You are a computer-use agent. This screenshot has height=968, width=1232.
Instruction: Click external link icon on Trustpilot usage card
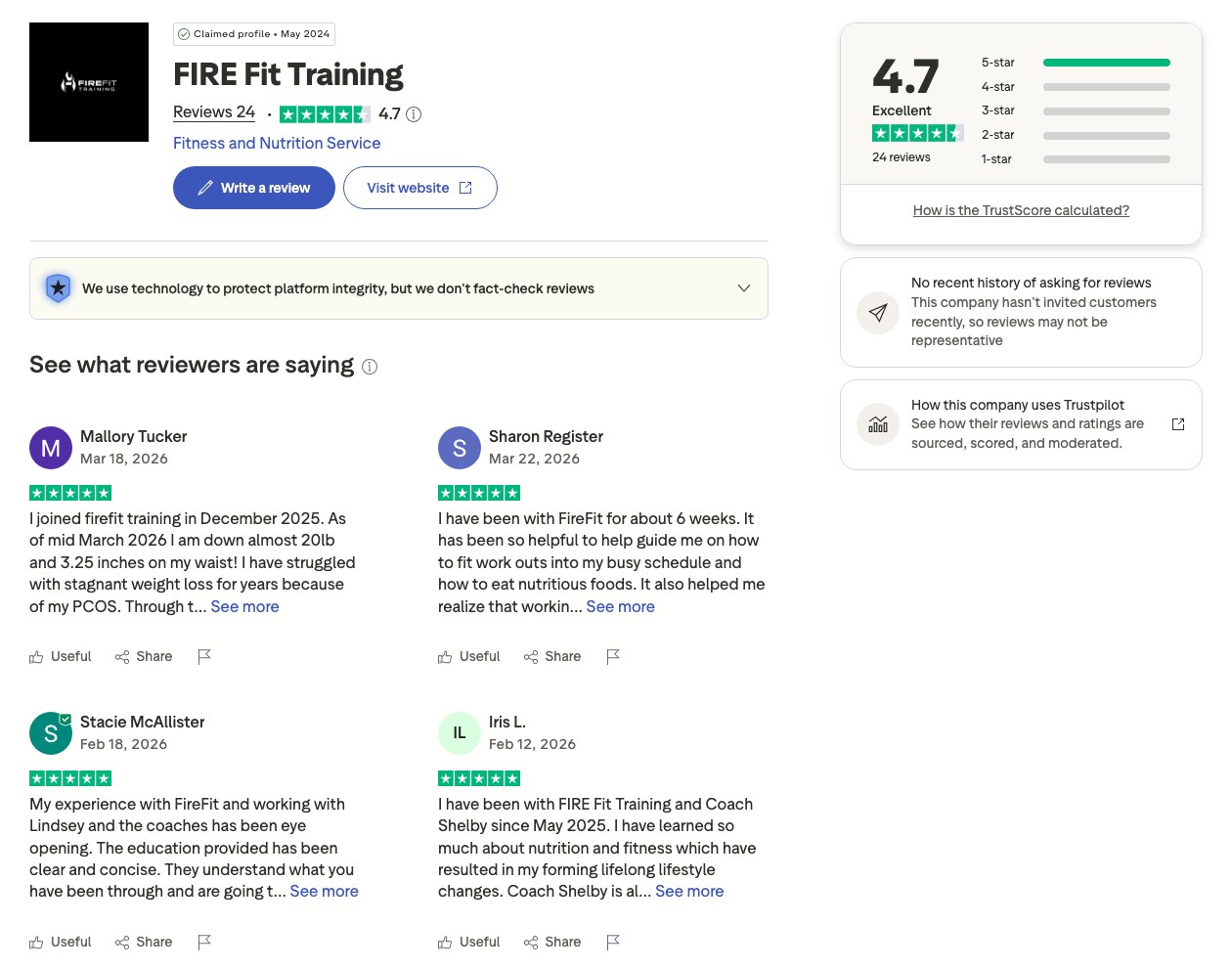point(1178,424)
